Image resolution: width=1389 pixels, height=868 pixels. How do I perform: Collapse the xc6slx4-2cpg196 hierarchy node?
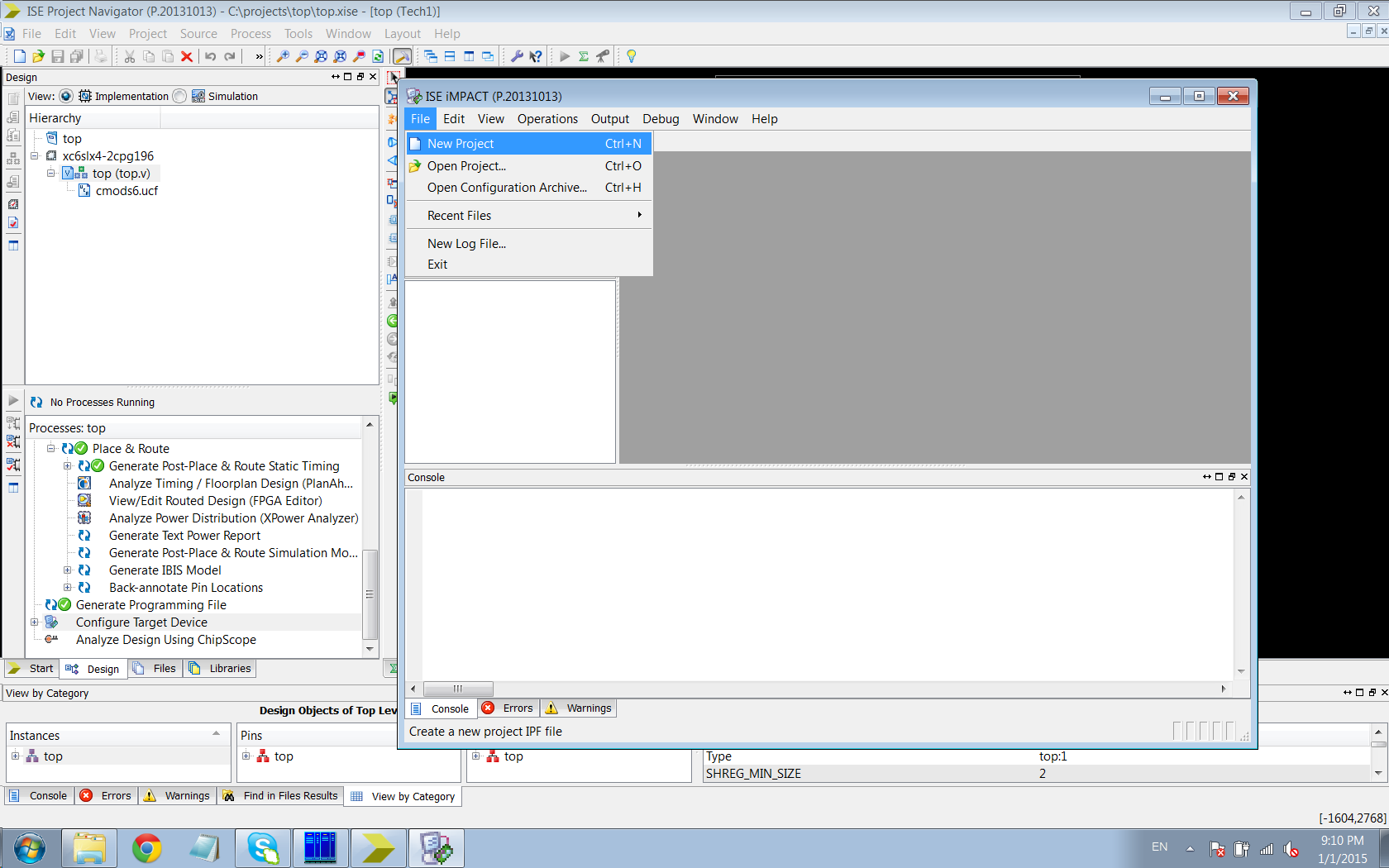click(35, 155)
